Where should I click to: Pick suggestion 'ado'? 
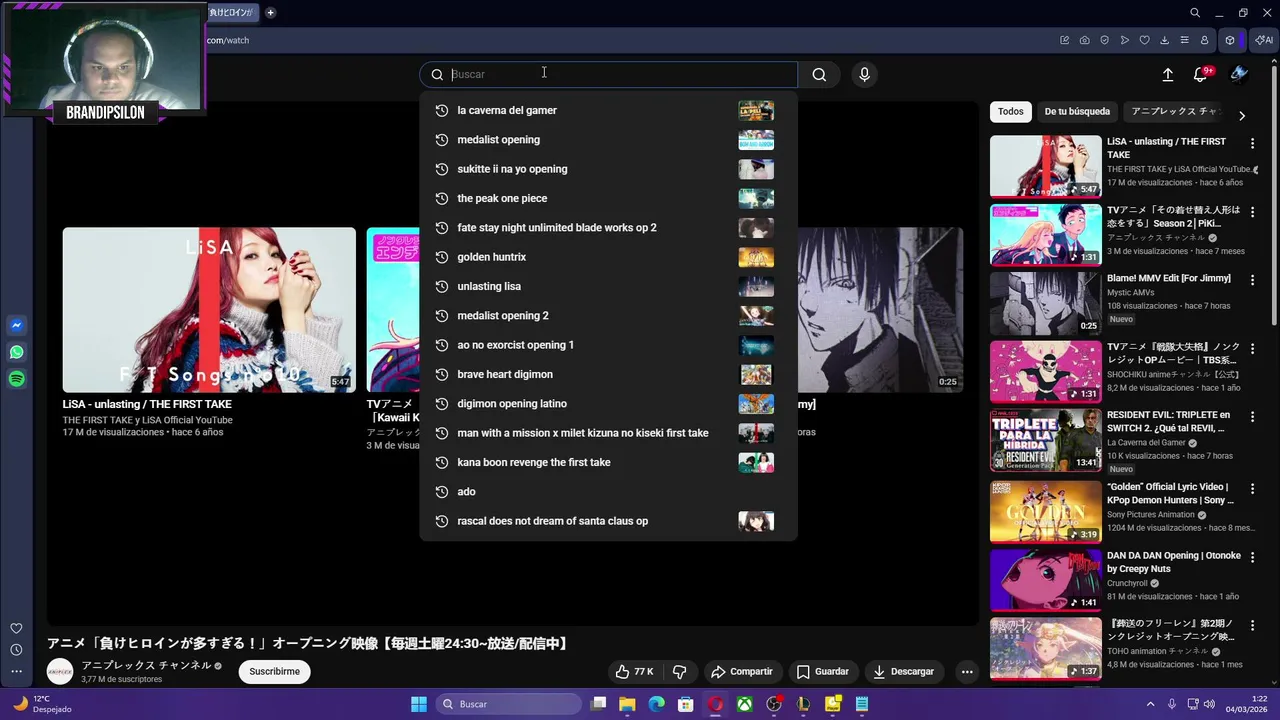(x=608, y=492)
